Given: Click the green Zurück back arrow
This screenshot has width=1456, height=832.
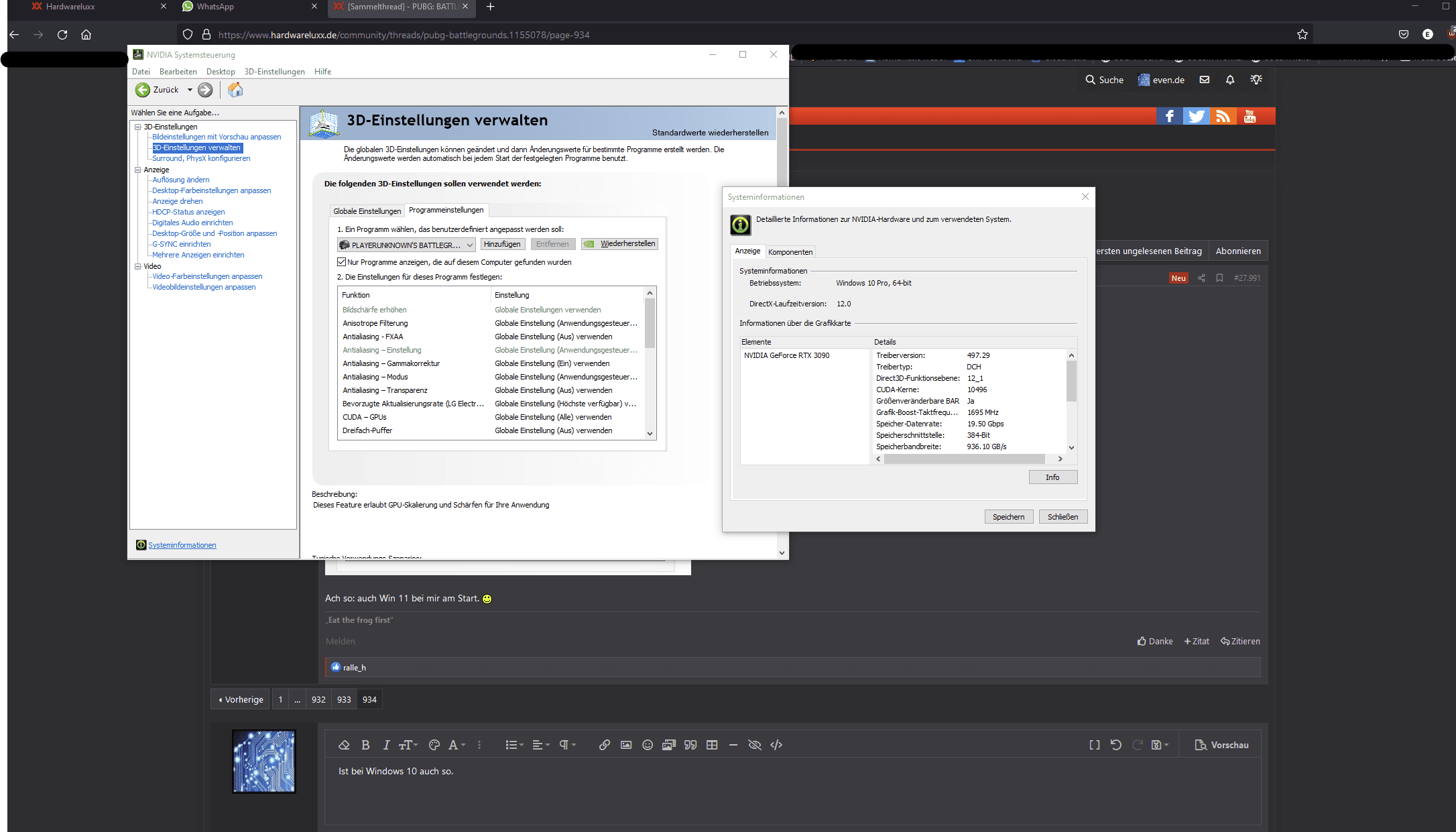Looking at the screenshot, I should point(143,90).
